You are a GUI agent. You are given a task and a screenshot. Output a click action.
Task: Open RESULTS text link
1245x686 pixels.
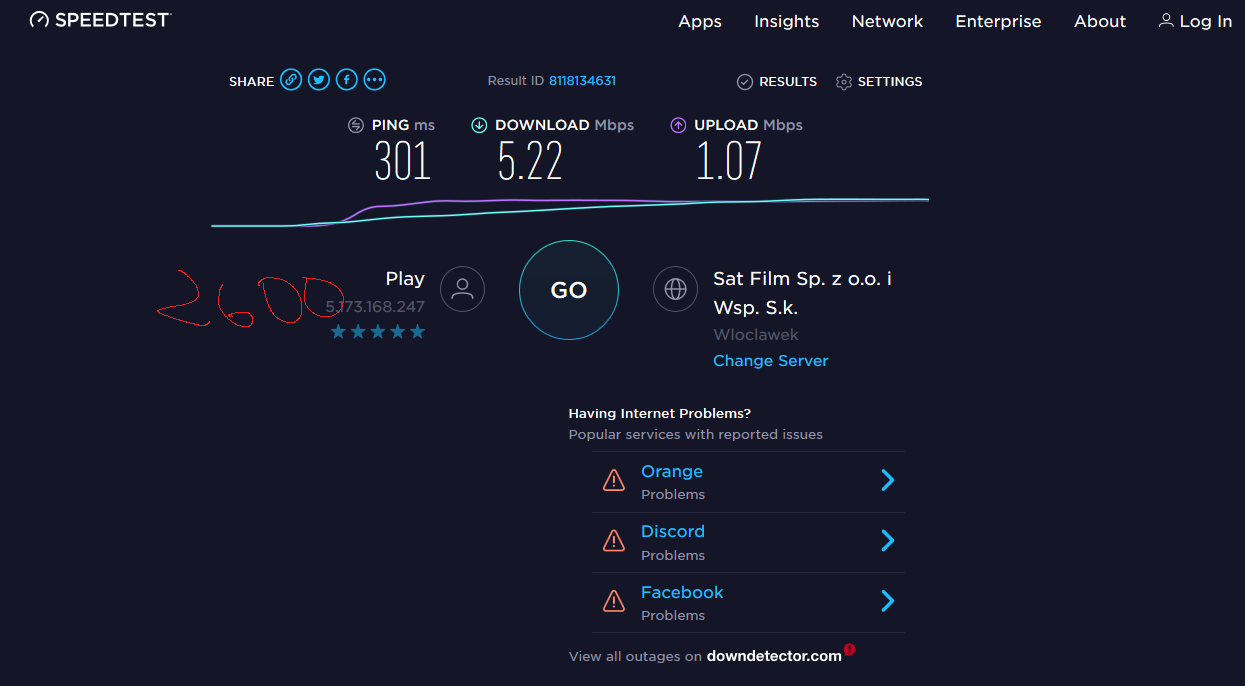788,82
